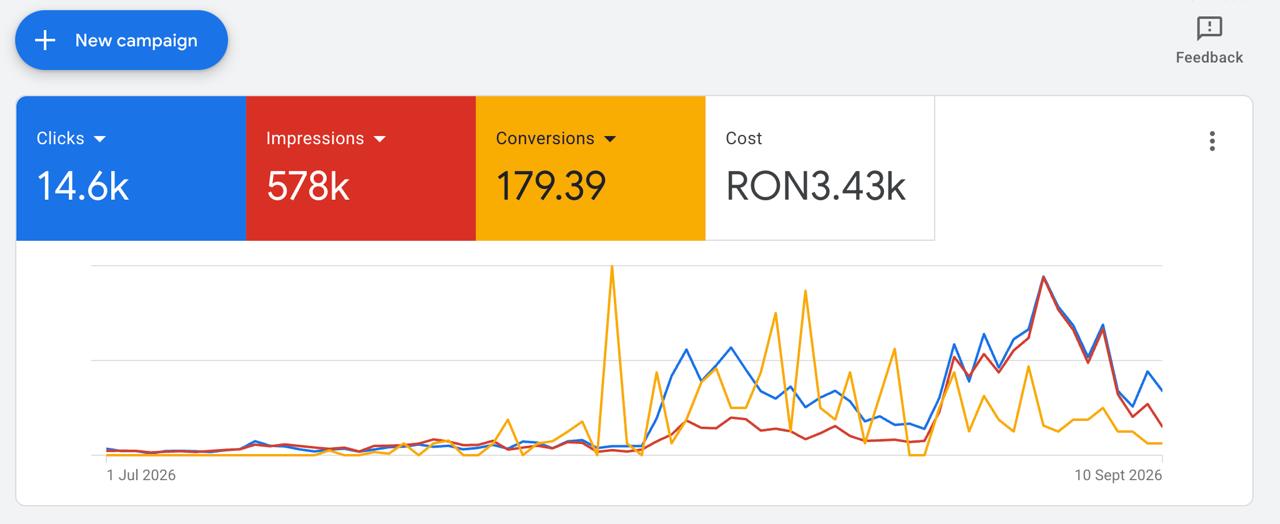Open the three-dot chart options menu
Image resolution: width=1280 pixels, height=524 pixels.
pos(1212,141)
